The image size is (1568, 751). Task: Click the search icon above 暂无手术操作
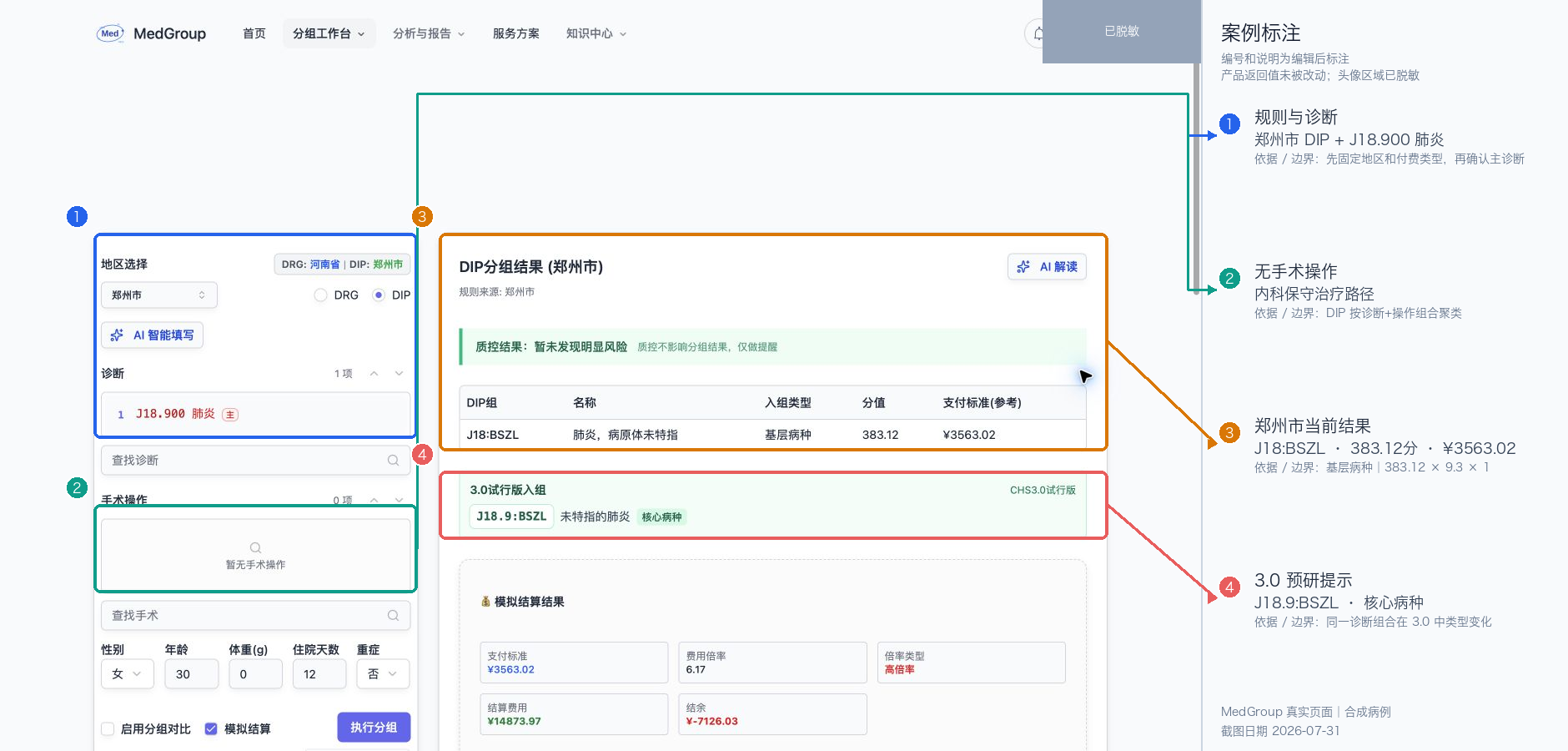click(256, 548)
